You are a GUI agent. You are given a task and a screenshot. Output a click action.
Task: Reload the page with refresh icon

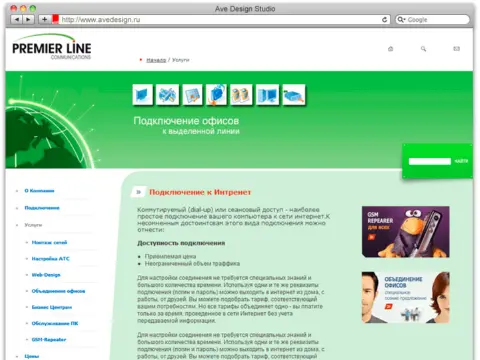(384, 20)
